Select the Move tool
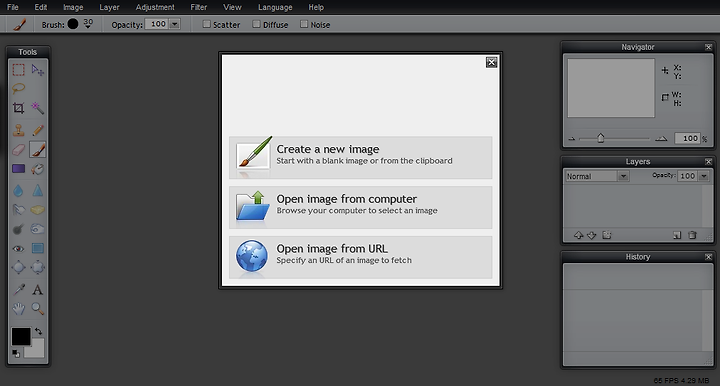The height and width of the screenshot is (386, 720). click(38, 70)
